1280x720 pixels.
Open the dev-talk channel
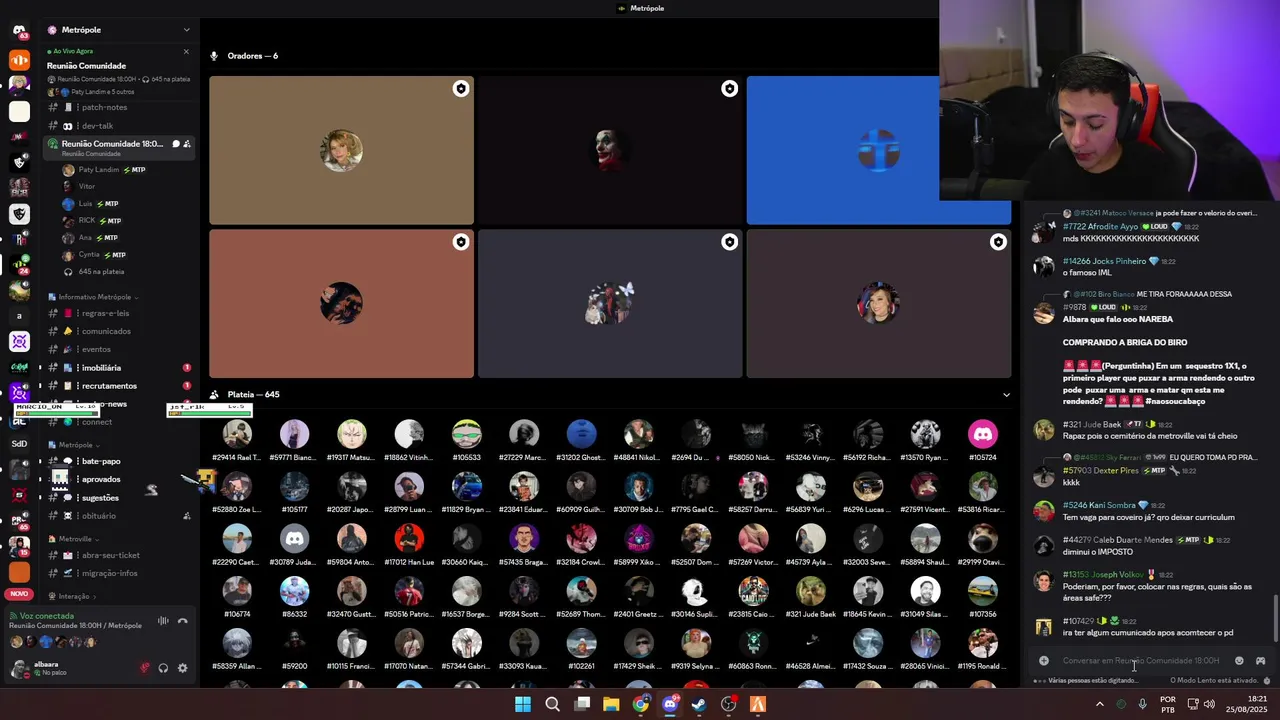[97, 126]
